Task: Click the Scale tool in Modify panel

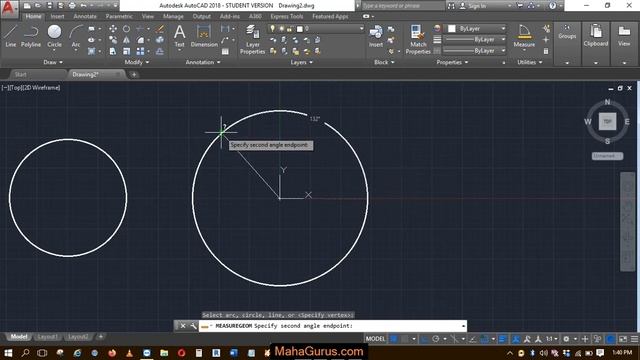Action: (x=127, y=51)
